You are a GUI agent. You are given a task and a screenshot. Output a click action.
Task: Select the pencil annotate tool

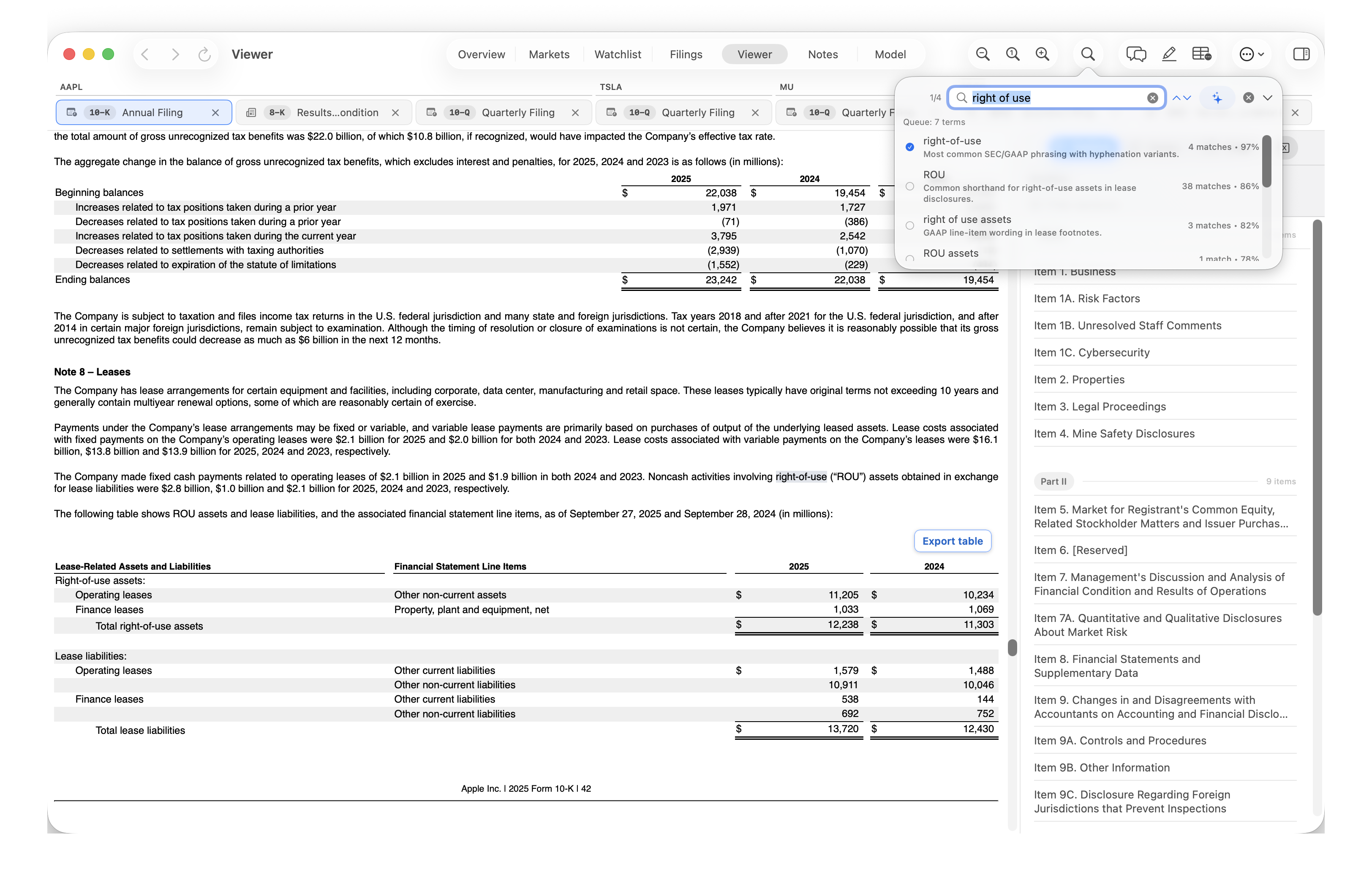pos(1169,54)
